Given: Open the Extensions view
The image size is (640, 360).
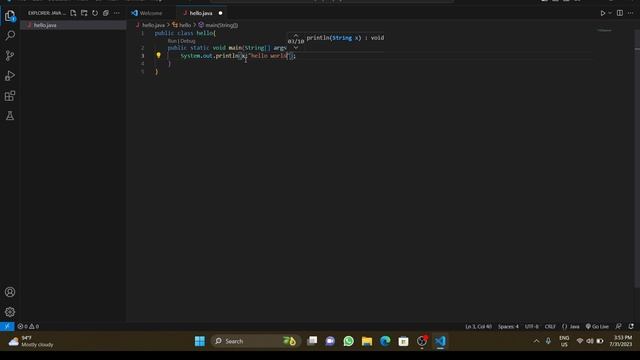Looking at the screenshot, I should pyautogui.click(x=10, y=96).
